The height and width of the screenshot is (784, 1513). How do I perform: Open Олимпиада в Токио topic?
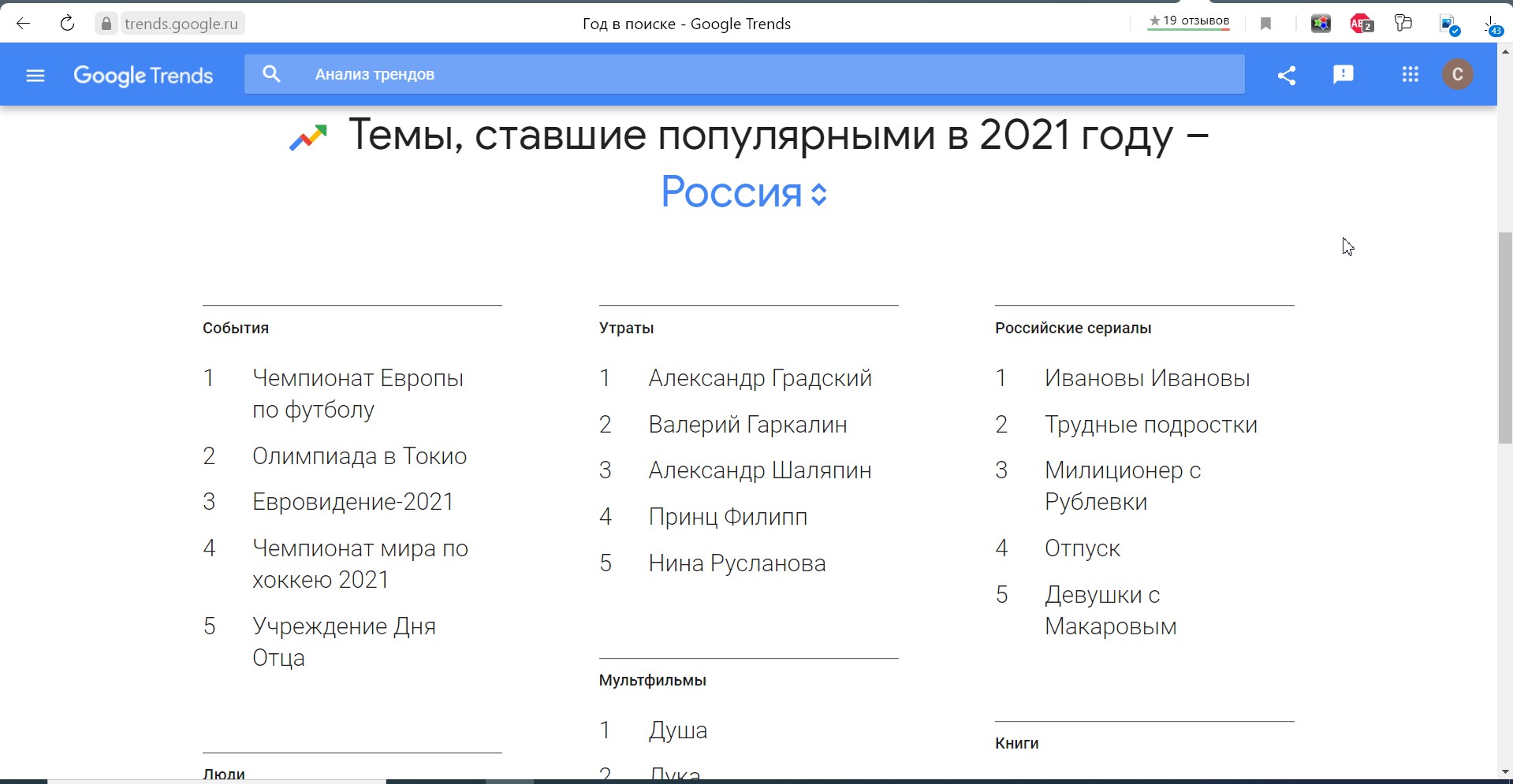pos(360,456)
